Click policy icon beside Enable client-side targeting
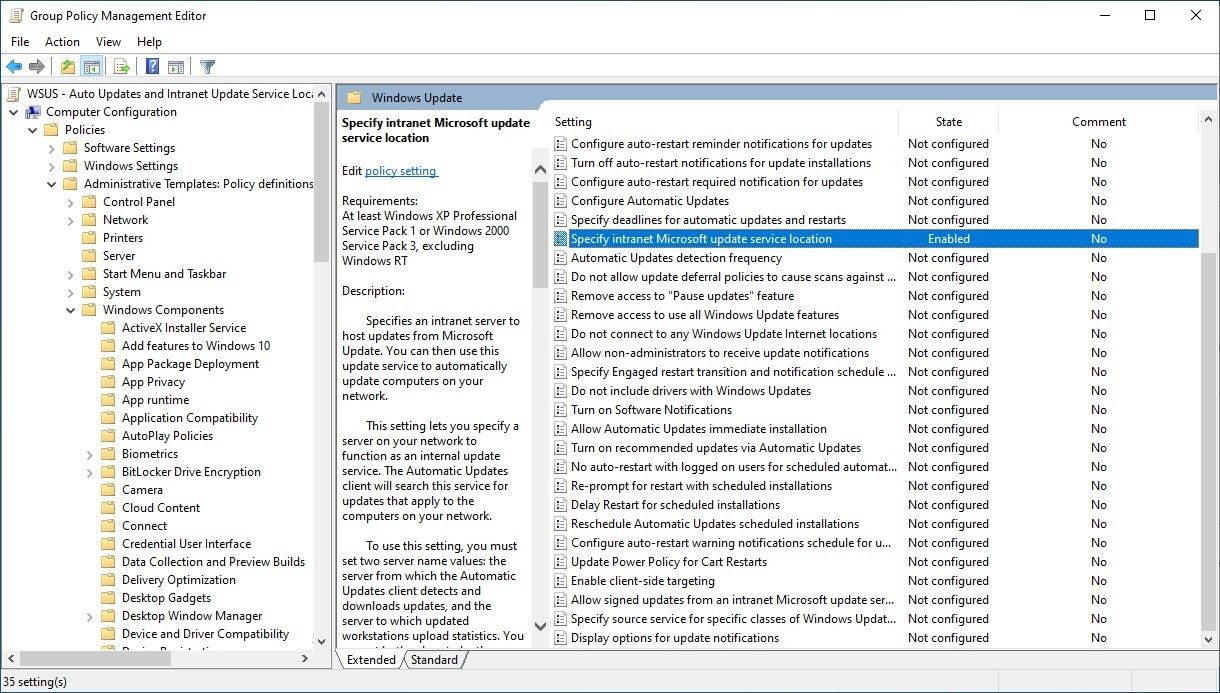 click(x=560, y=581)
